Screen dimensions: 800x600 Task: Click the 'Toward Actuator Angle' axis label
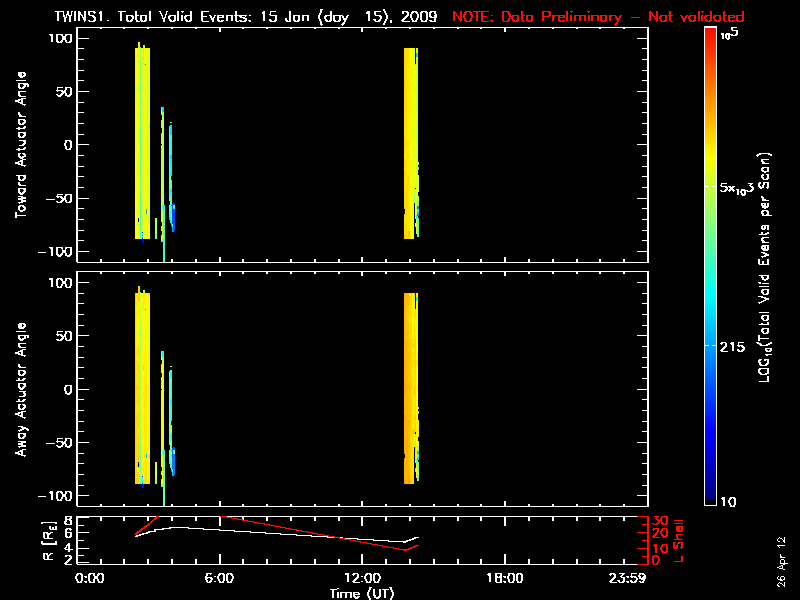click(21, 145)
